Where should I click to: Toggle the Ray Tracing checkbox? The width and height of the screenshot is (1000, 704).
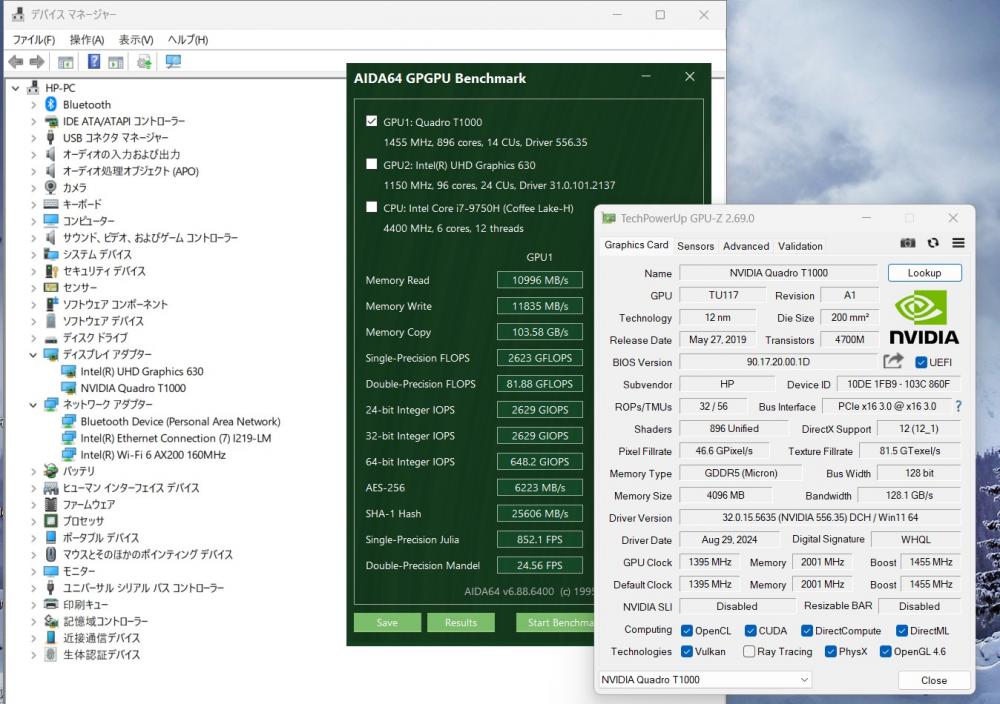pyautogui.click(x=749, y=652)
